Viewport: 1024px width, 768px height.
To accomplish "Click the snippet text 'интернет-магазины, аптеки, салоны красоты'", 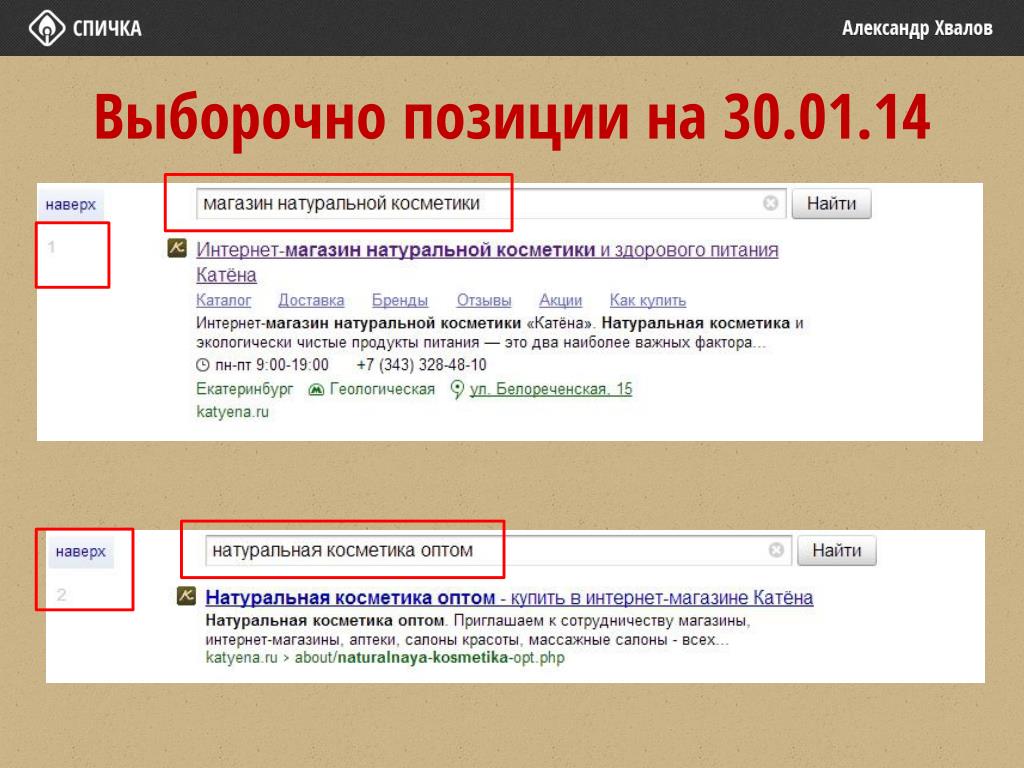I will coord(364,640).
